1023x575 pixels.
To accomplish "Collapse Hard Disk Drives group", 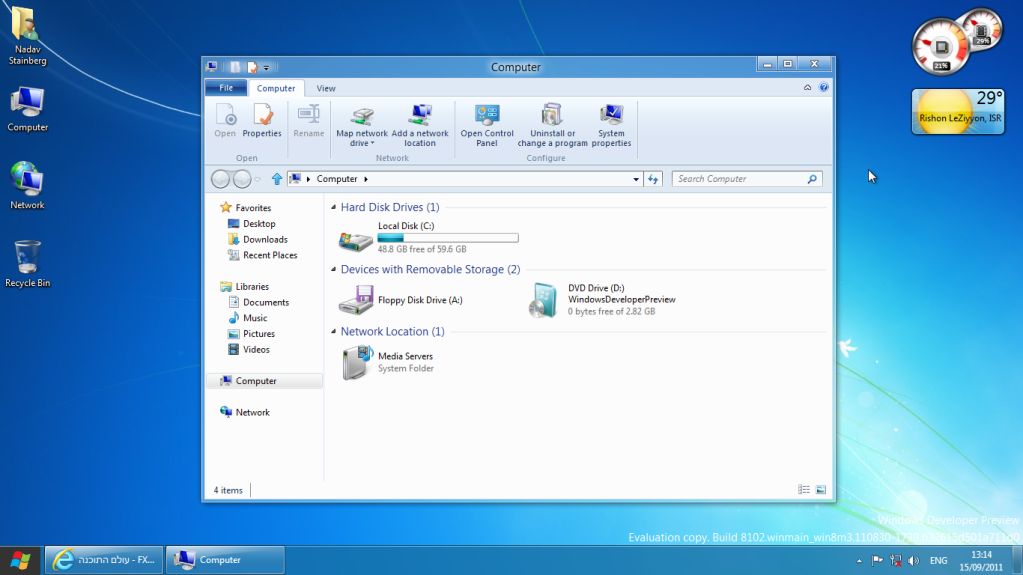I will pos(333,207).
